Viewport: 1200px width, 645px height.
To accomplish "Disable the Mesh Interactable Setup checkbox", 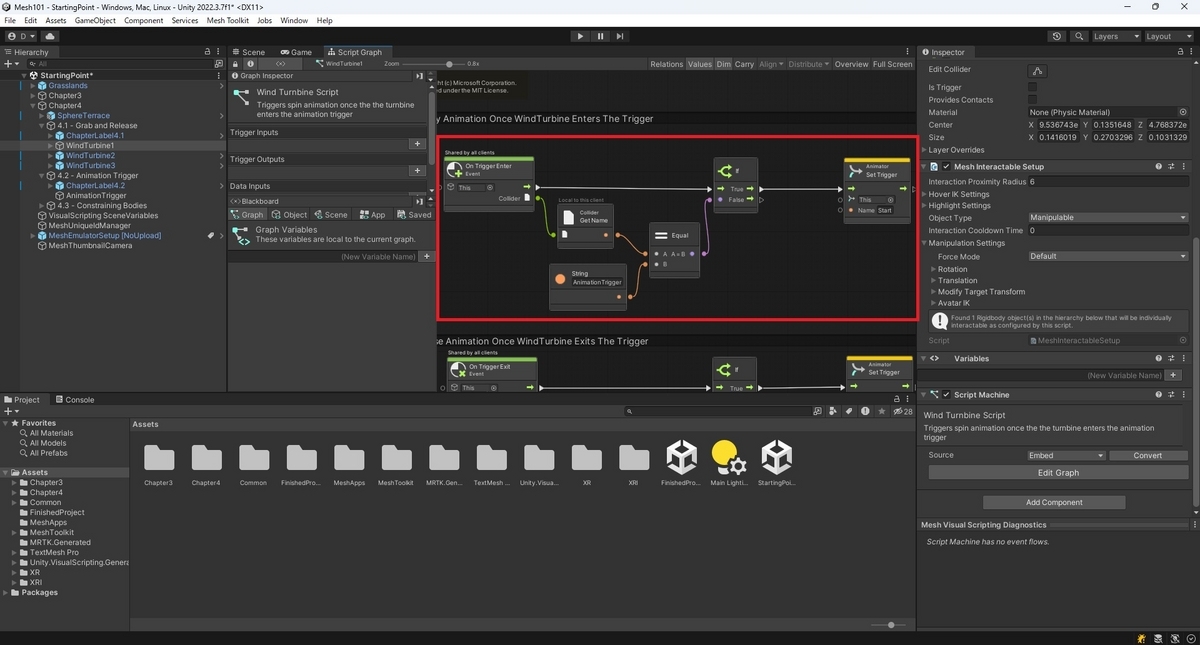I will [x=946, y=167].
